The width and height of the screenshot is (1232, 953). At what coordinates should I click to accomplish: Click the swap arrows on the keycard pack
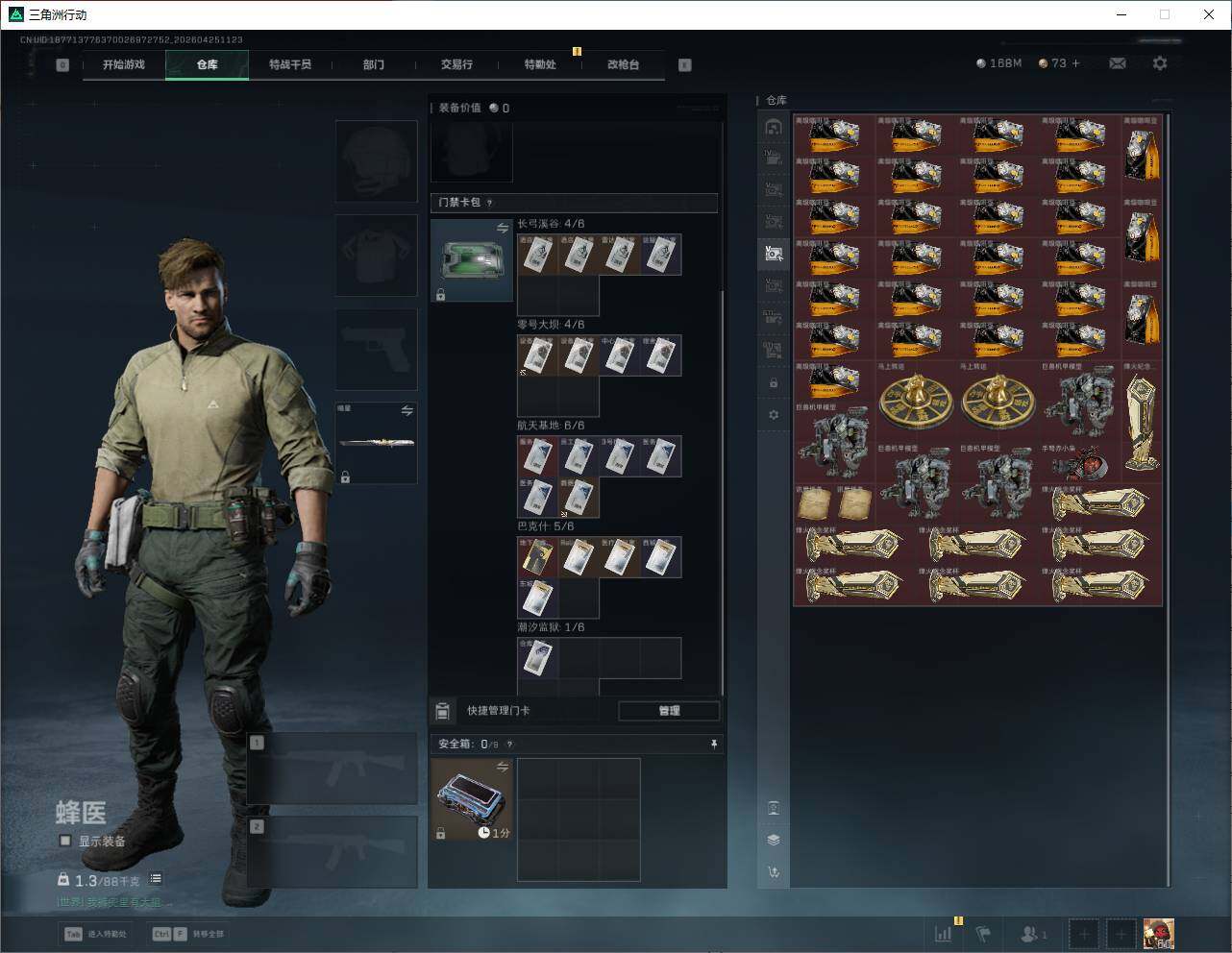(x=503, y=229)
